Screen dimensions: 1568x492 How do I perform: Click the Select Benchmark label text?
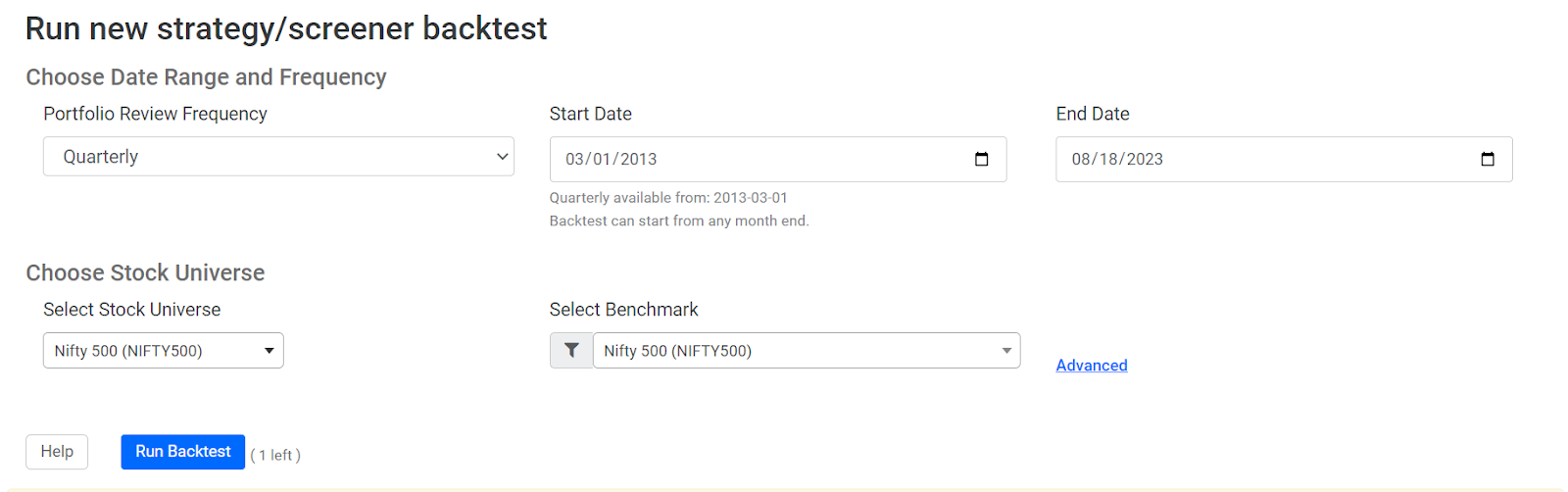point(623,310)
